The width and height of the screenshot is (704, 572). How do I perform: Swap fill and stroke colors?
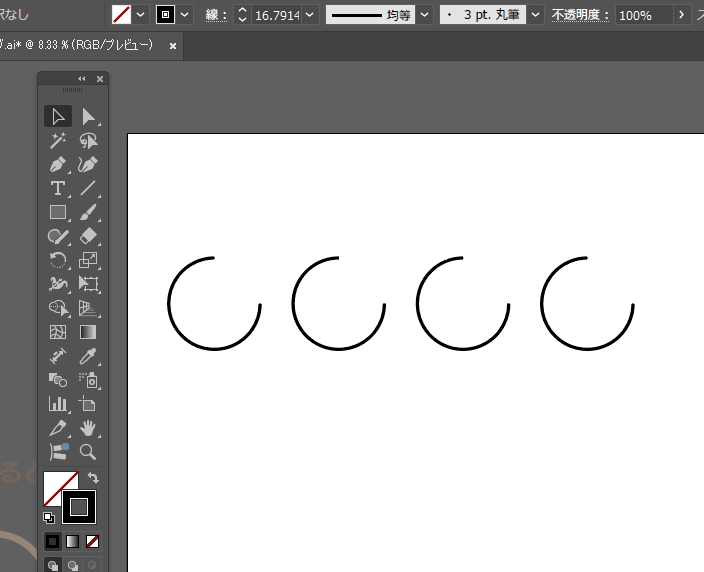(93, 477)
